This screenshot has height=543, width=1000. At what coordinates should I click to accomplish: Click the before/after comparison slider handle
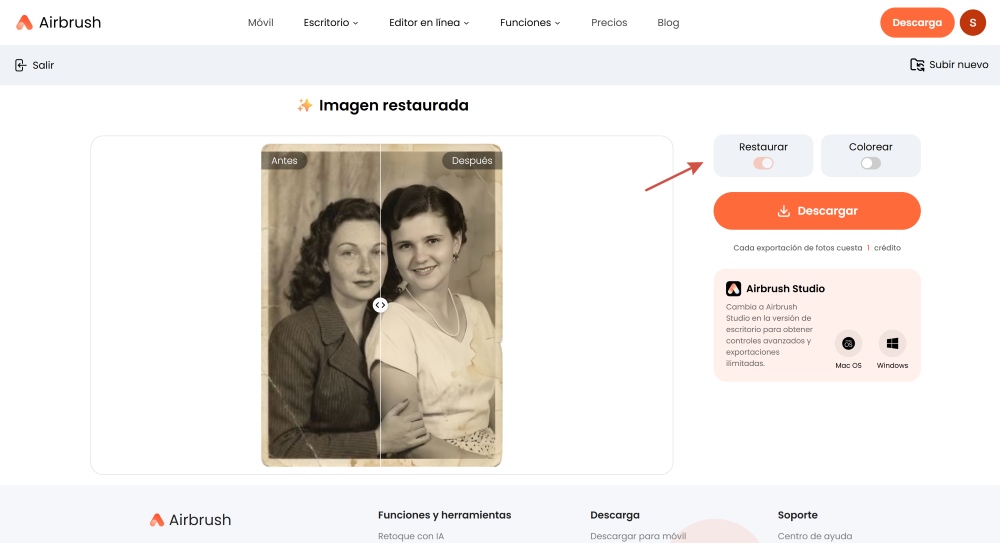click(380, 305)
